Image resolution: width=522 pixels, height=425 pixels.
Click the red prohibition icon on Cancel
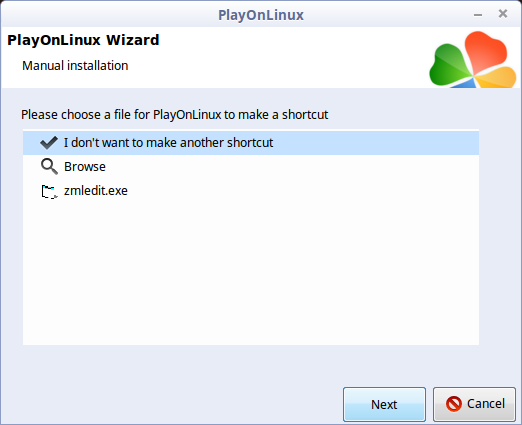[454, 404]
